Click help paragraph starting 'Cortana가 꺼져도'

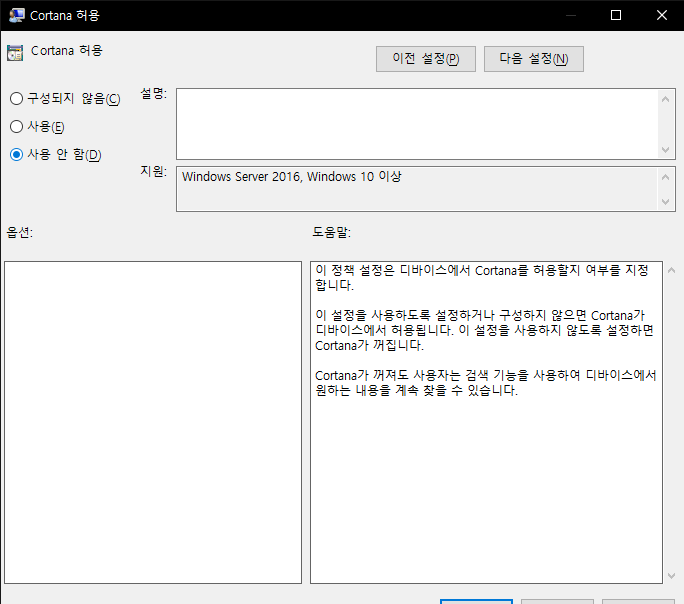click(486, 382)
